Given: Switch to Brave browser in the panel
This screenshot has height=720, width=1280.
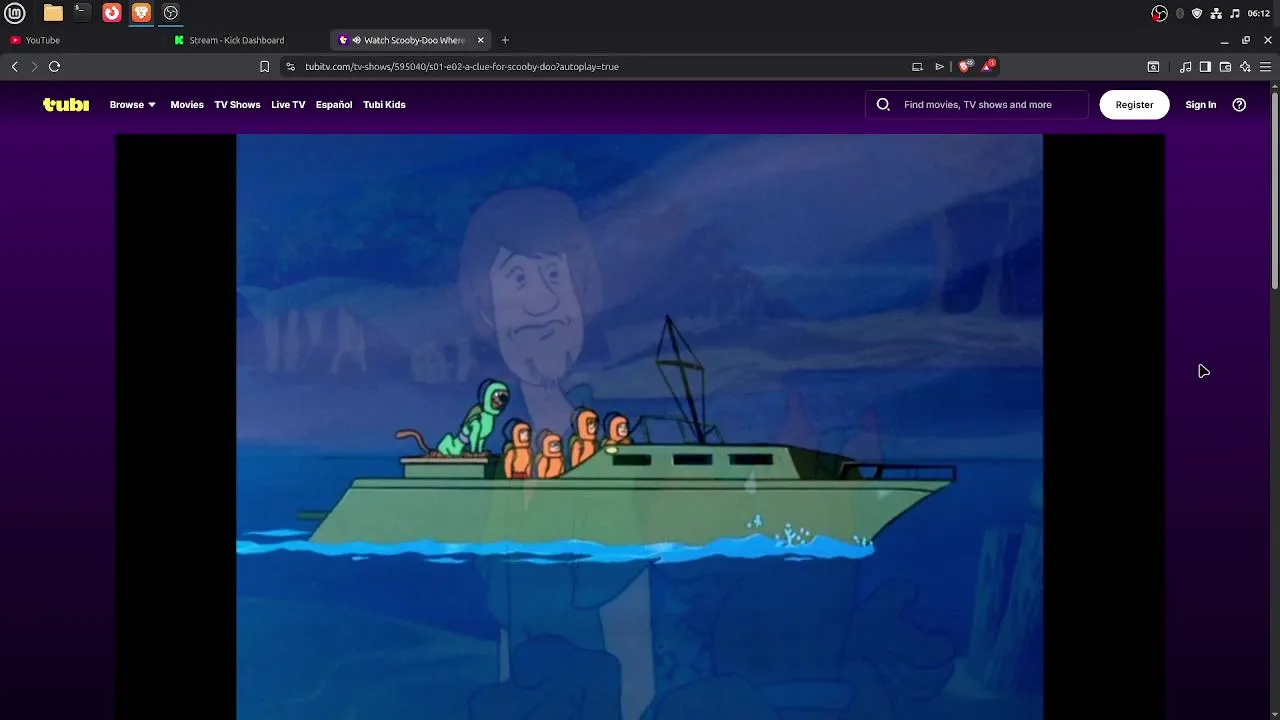Looking at the screenshot, I should (x=141, y=13).
